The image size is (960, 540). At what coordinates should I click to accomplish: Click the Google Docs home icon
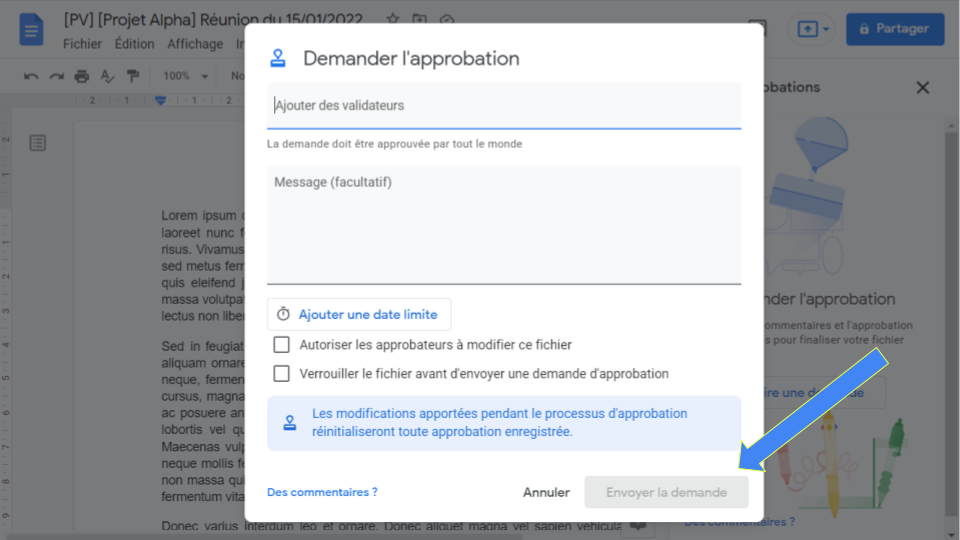[x=31, y=29]
